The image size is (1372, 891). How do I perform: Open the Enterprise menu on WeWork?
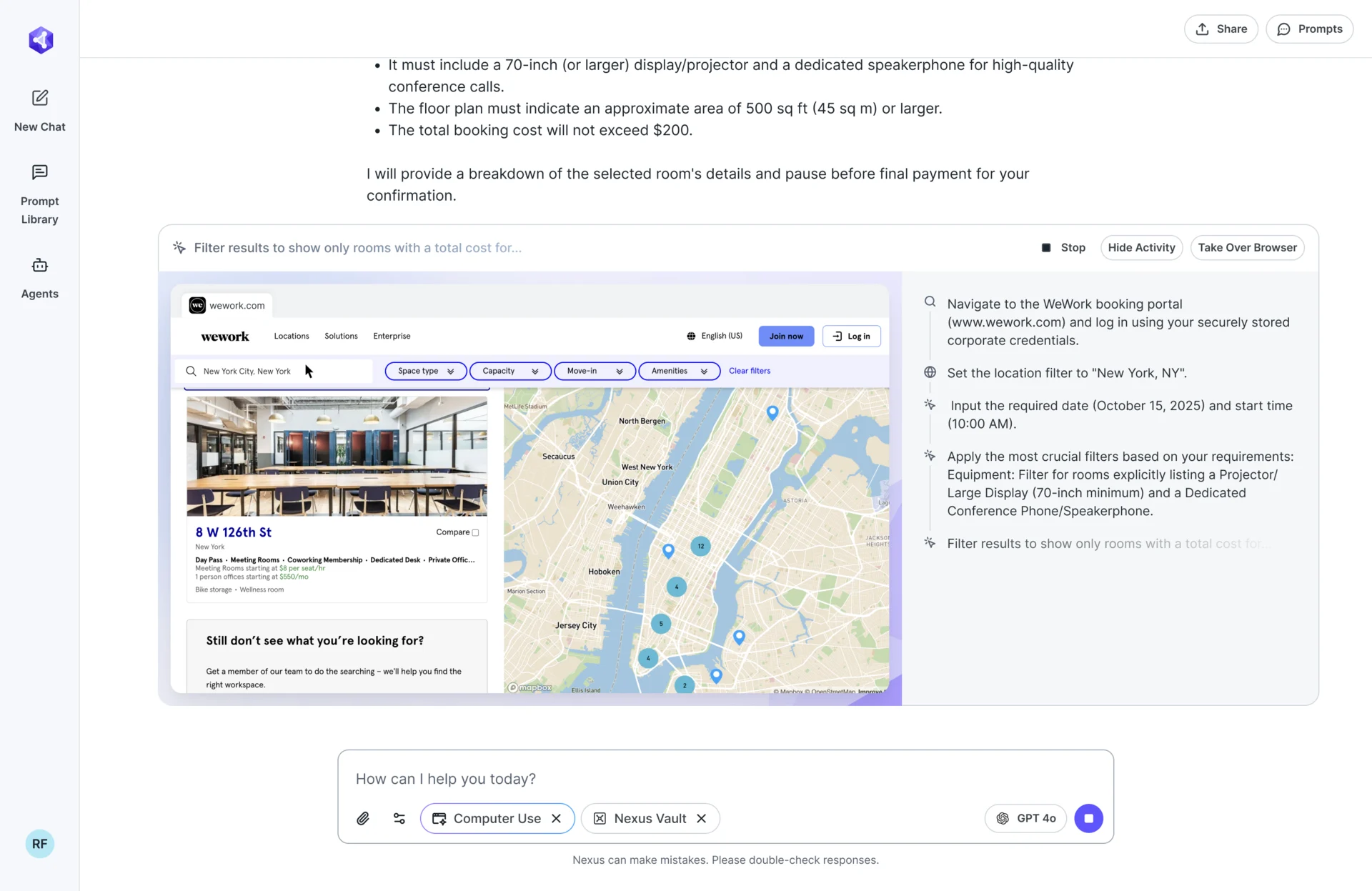392,336
